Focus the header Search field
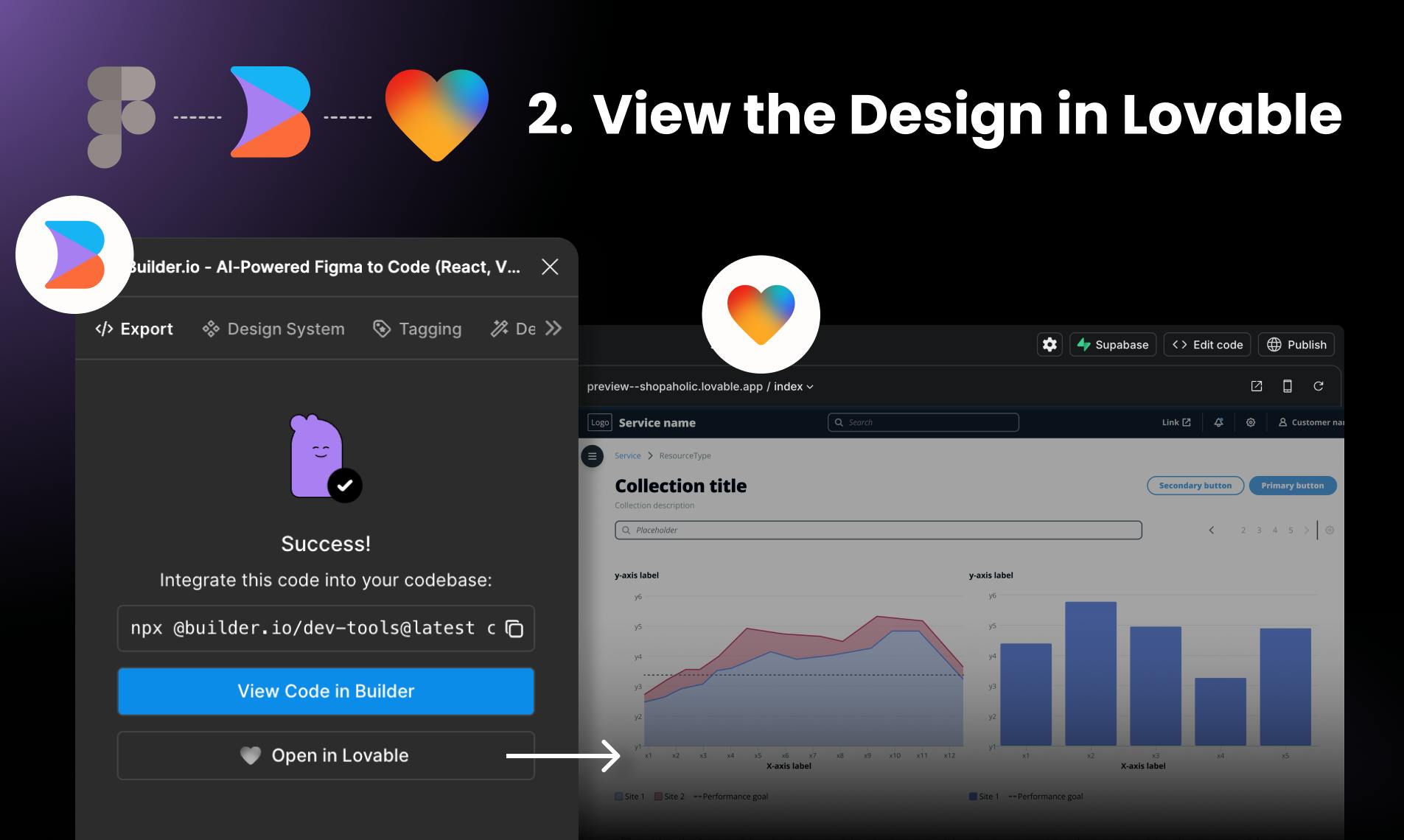1404x840 pixels. tap(923, 422)
